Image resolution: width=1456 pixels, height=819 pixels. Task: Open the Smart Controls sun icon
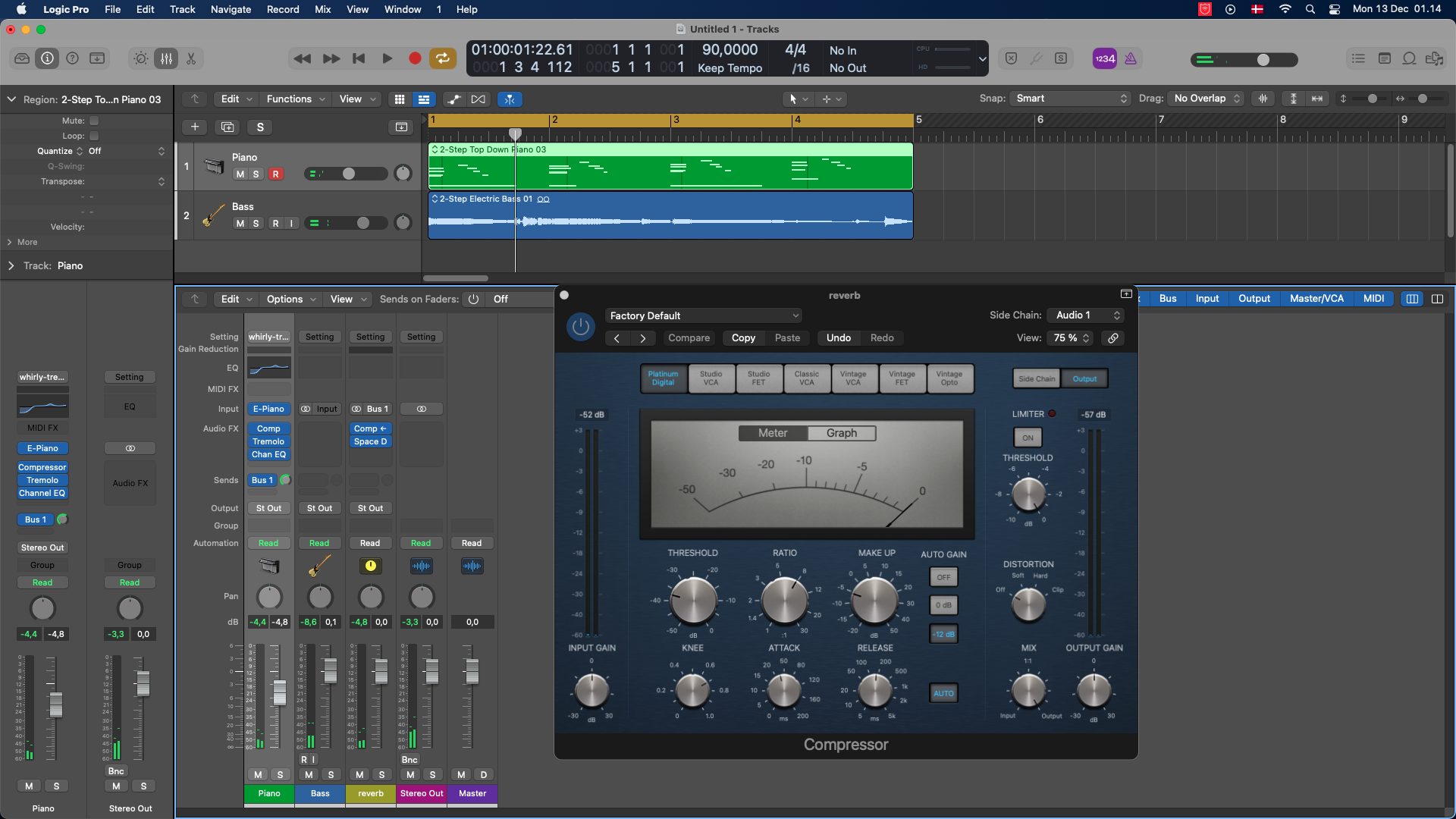coord(141,58)
